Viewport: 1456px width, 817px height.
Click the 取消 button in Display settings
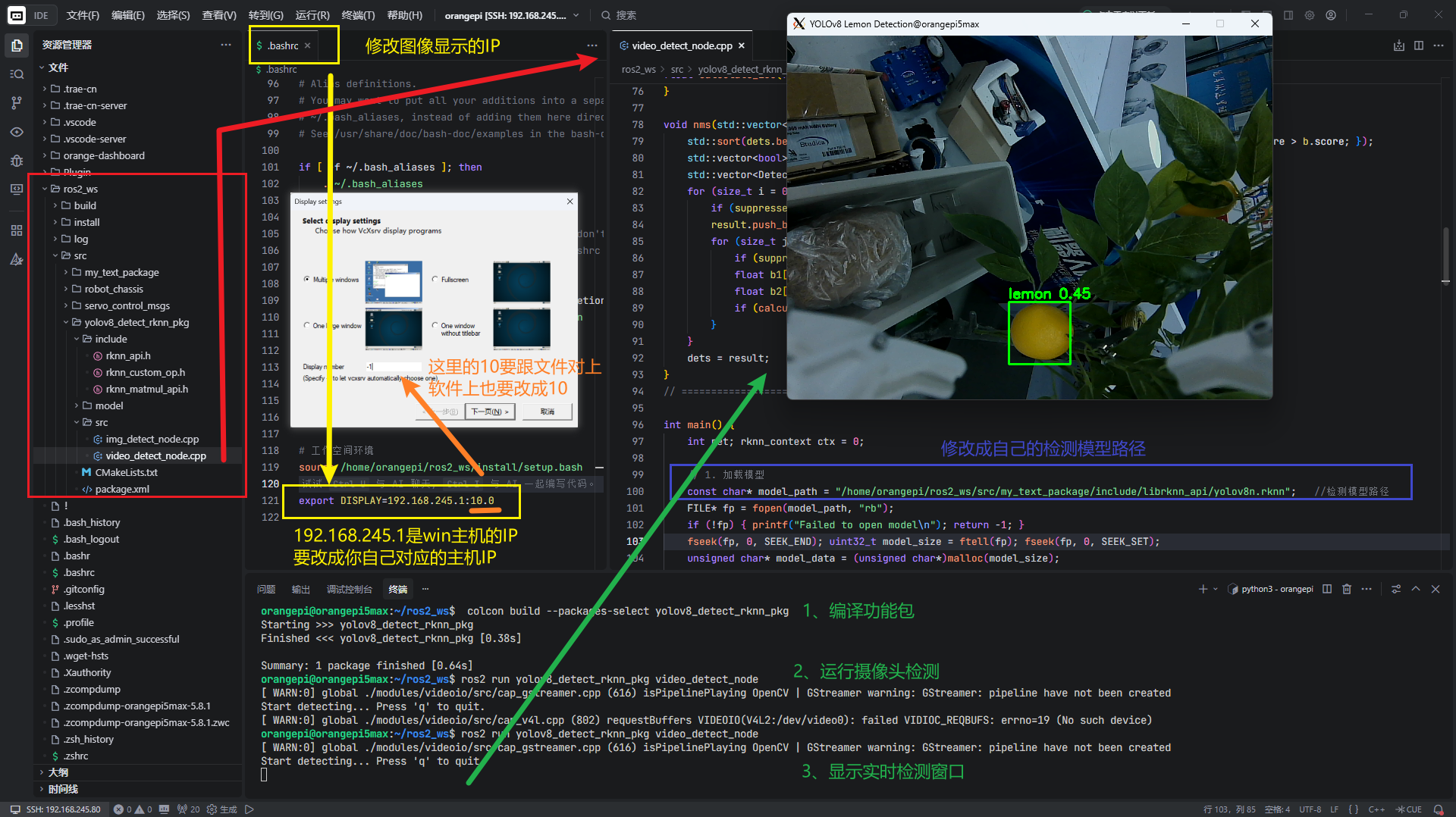[548, 412]
